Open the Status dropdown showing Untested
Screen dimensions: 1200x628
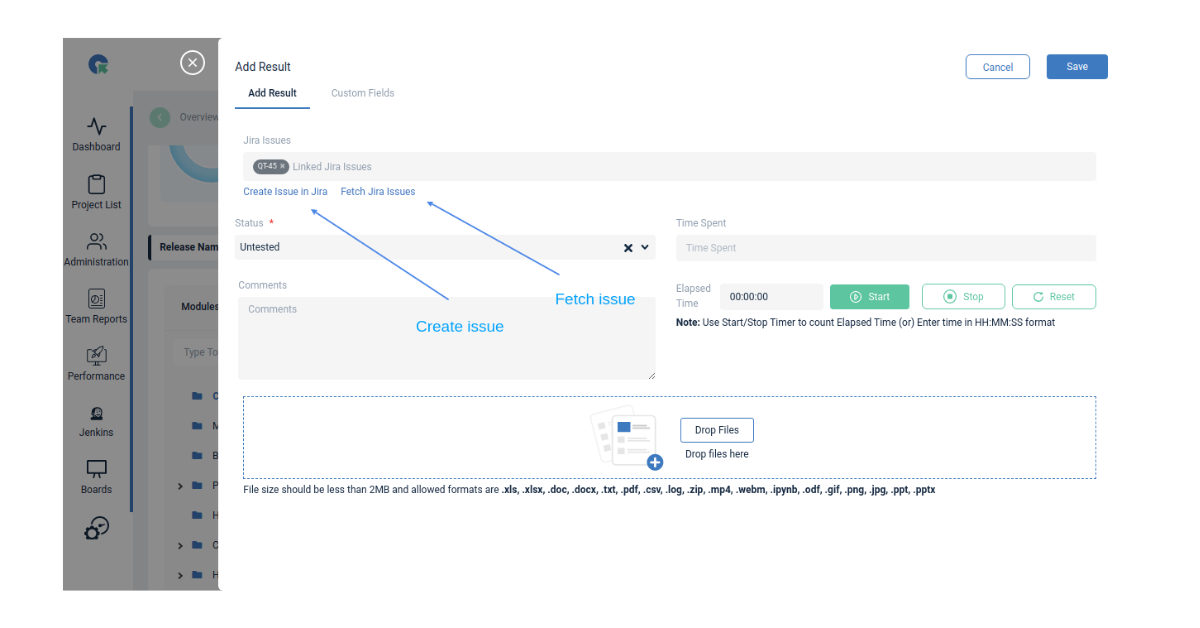tap(643, 247)
